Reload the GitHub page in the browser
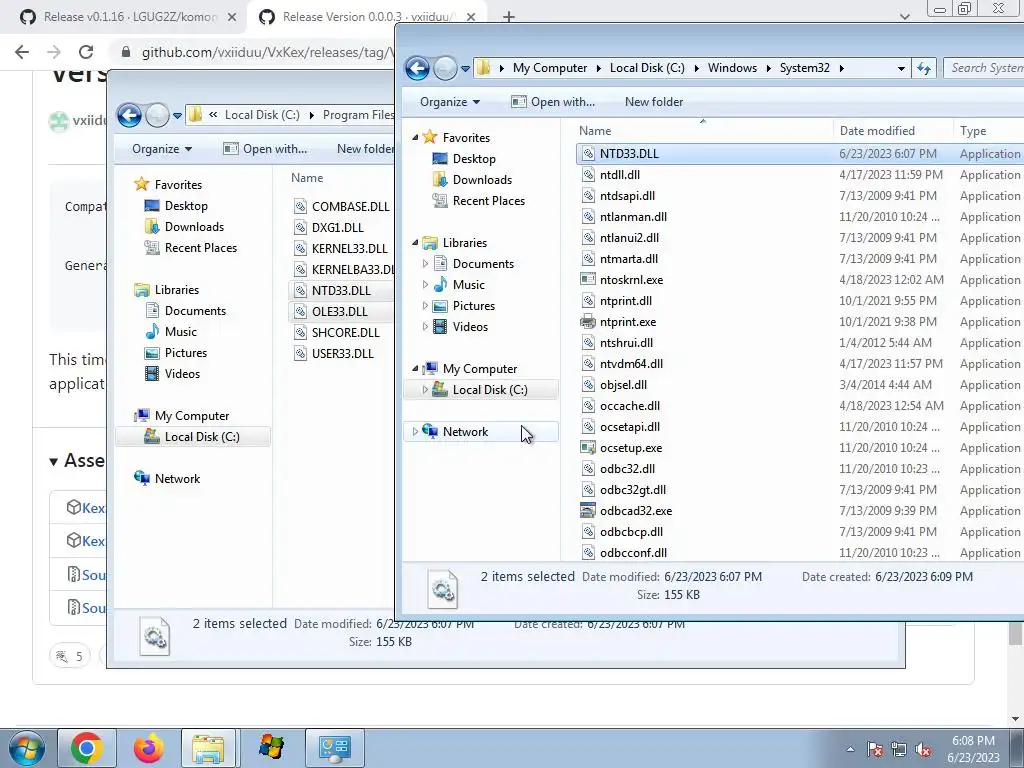Screen dimensions: 1024x768 pos(86,52)
